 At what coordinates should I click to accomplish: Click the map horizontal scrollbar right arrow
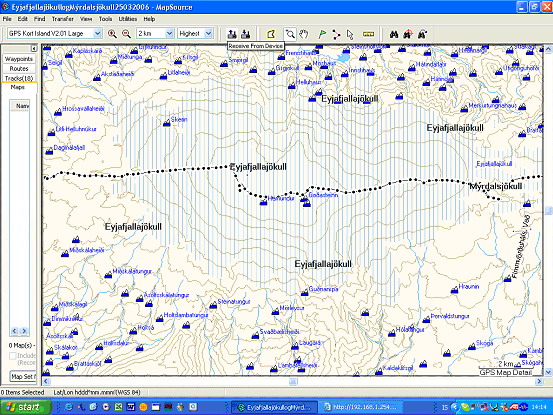click(539, 381)
